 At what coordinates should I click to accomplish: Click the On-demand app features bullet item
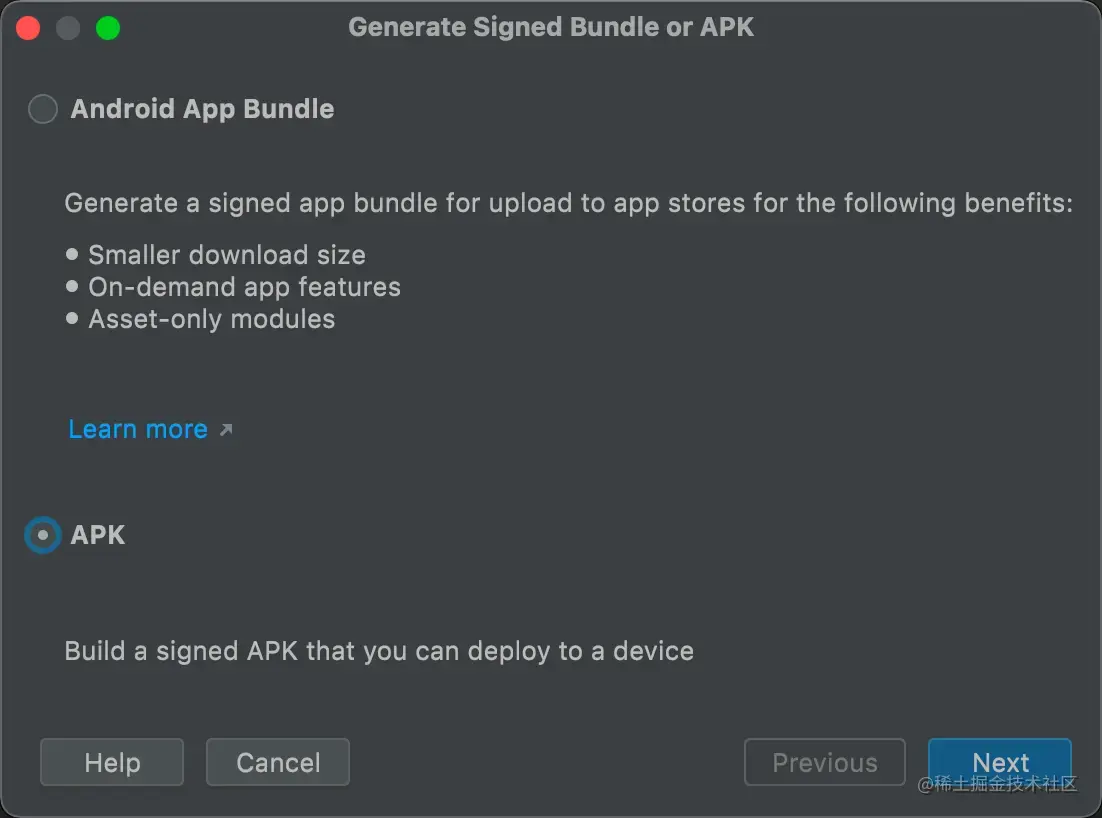tap(244, 287)
